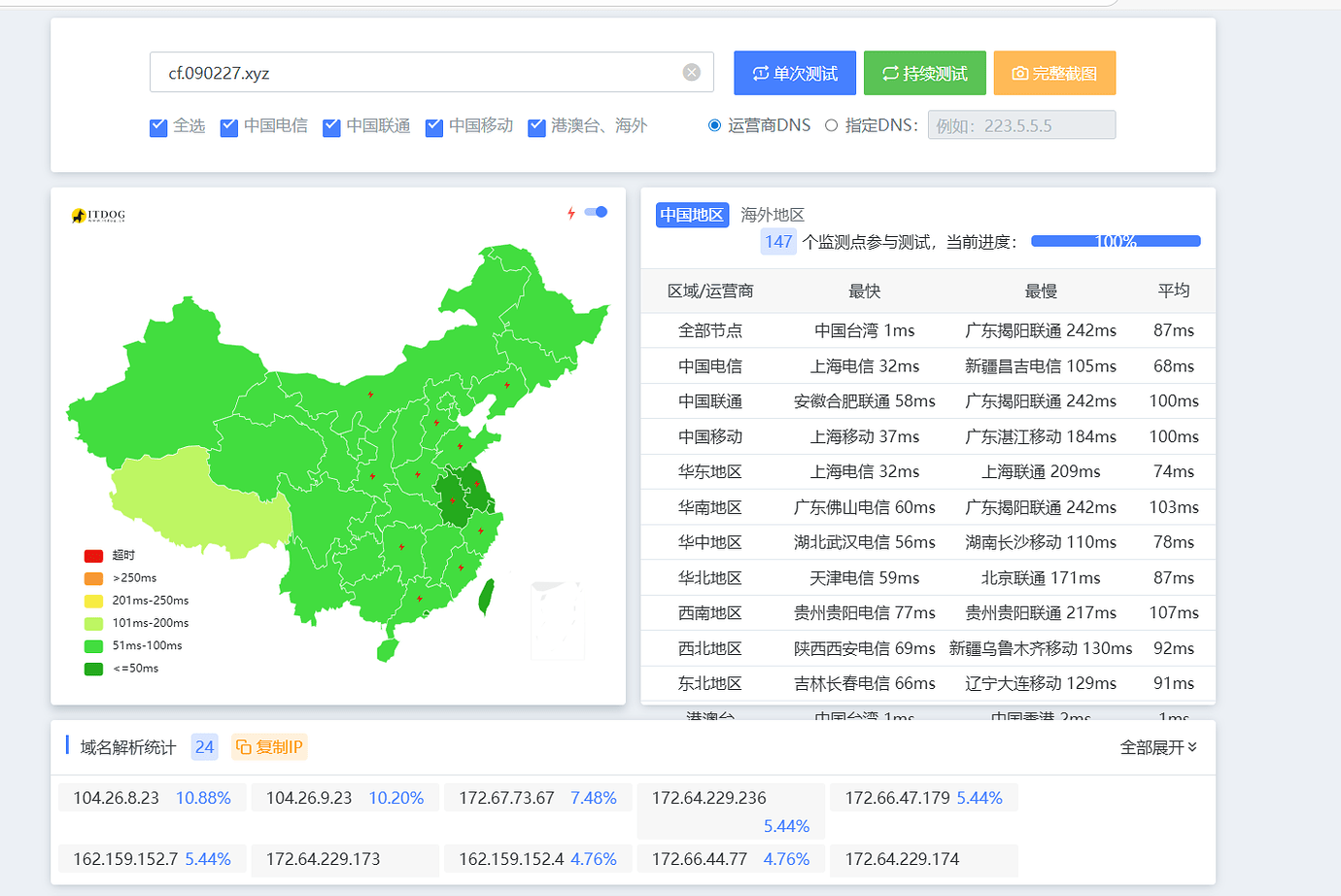Select the 华中地区 row label
The height and width of the screenshot is (896, 1341).
(x=710, y=542)
